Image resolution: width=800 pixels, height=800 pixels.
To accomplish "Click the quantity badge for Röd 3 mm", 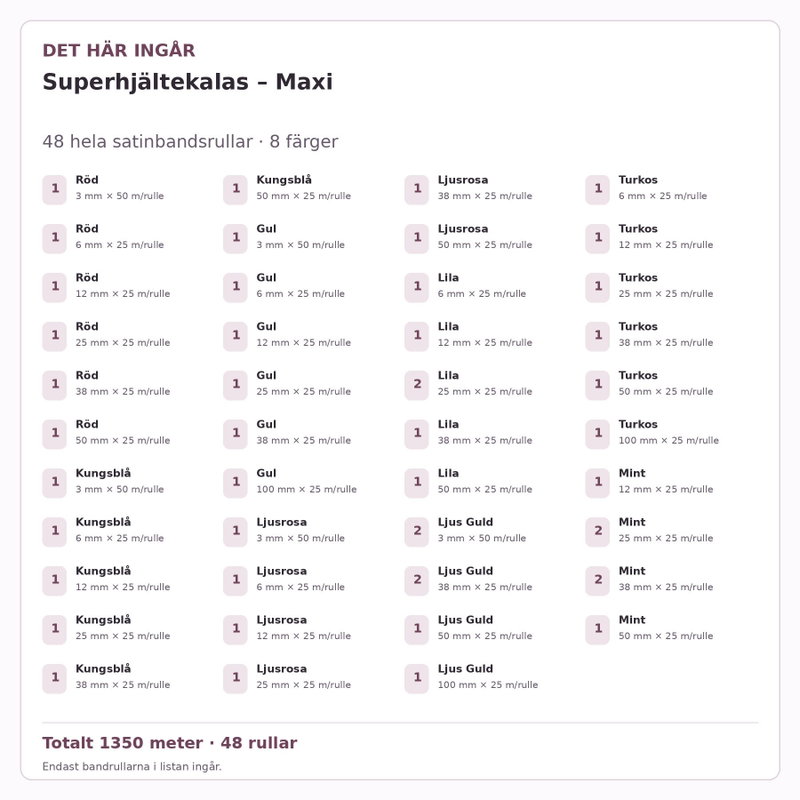I will pos(55,189).
